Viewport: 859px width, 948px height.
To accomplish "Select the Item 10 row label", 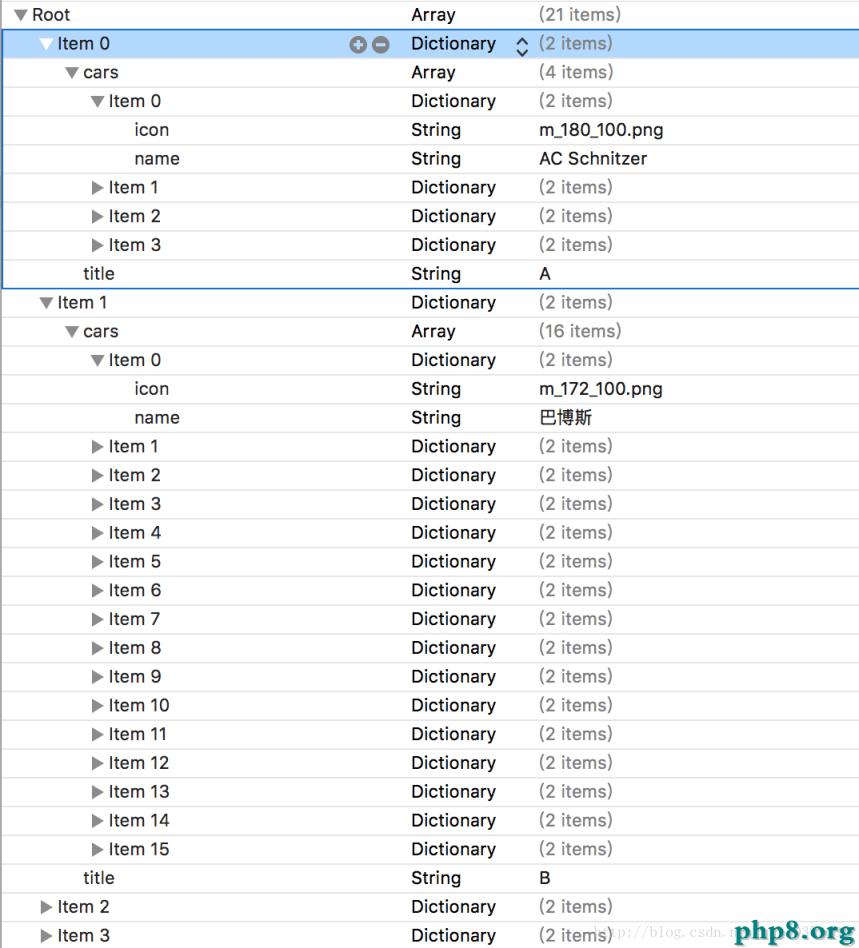I will click(x=138, y=706).
